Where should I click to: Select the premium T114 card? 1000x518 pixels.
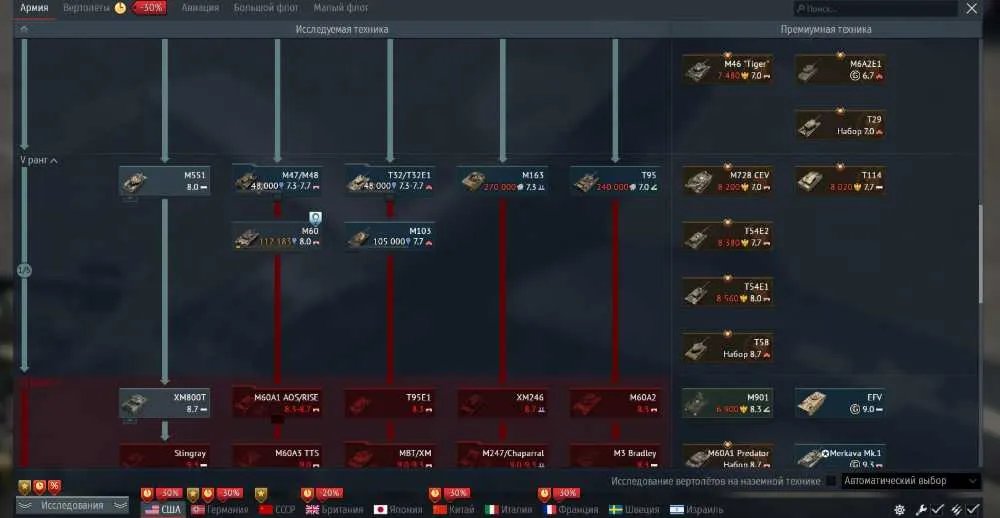(x=840, y=181)
